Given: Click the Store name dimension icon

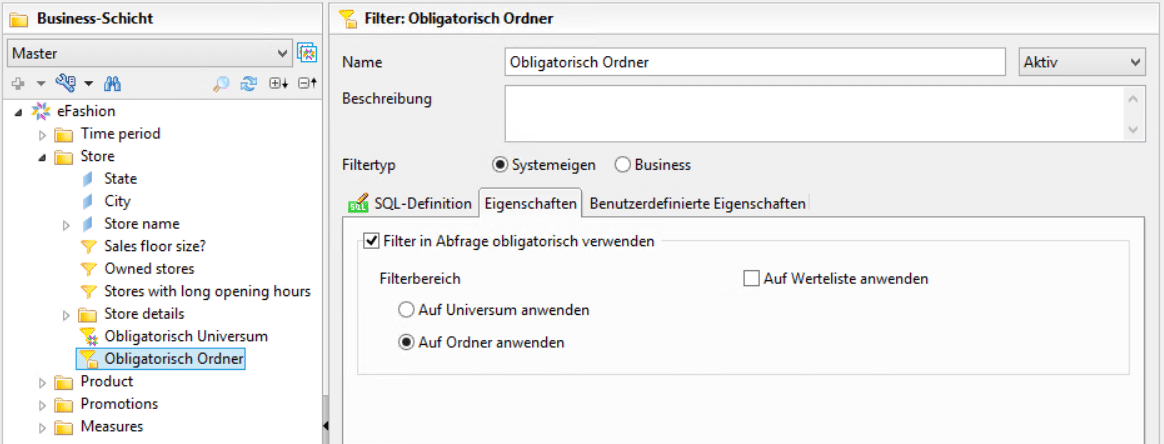Looking at the screenshot, I should pos(88,223).
